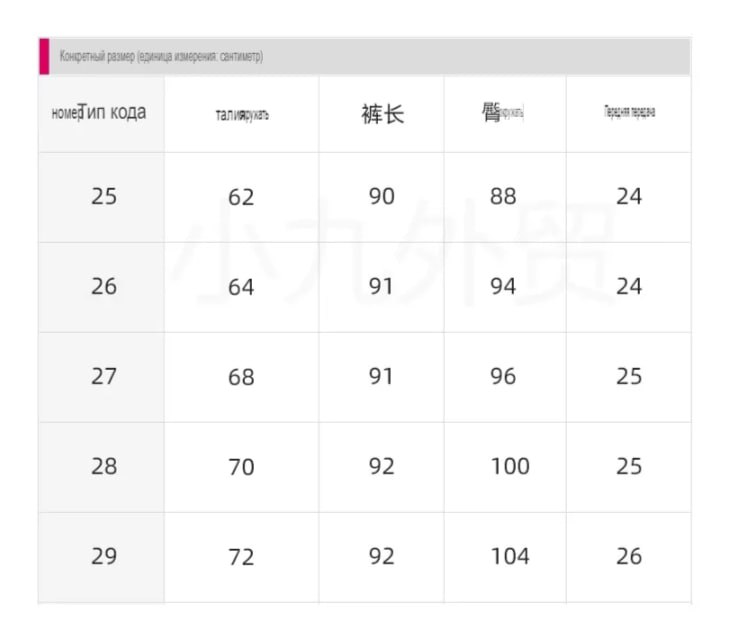Click the 裤长 pants length header
The height and width of the screenshot is (627, 739).
(382, 114)
